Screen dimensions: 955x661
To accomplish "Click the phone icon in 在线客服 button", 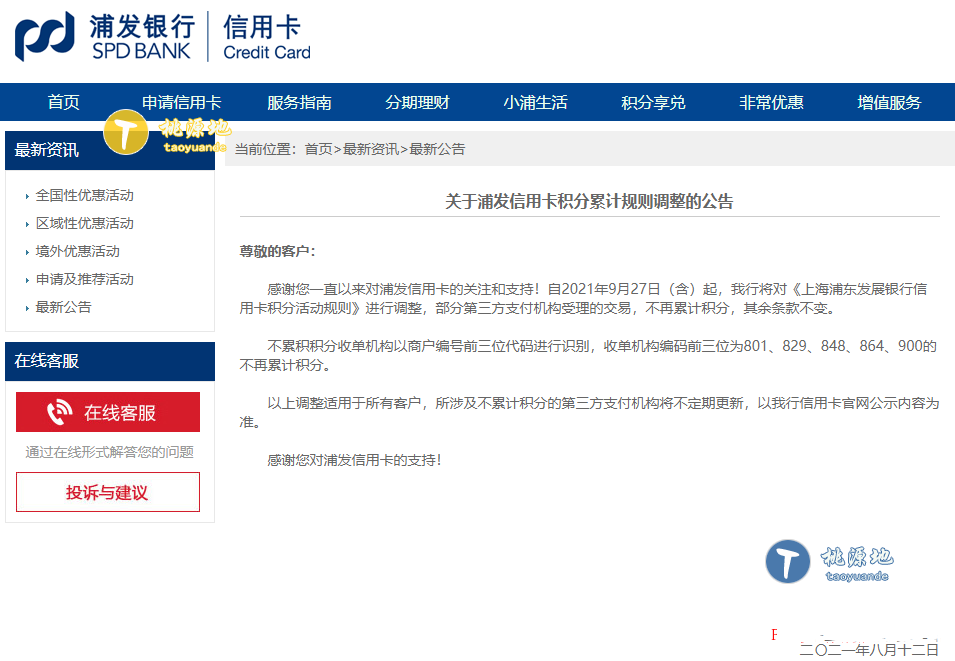I will click(60, 412).
